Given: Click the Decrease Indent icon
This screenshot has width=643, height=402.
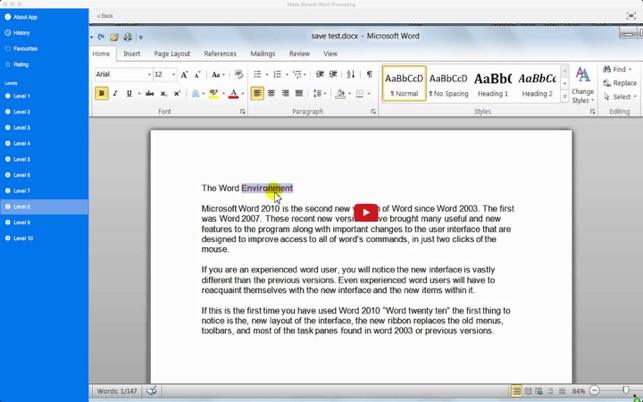Looking at the screenshot, I should 320,74.
